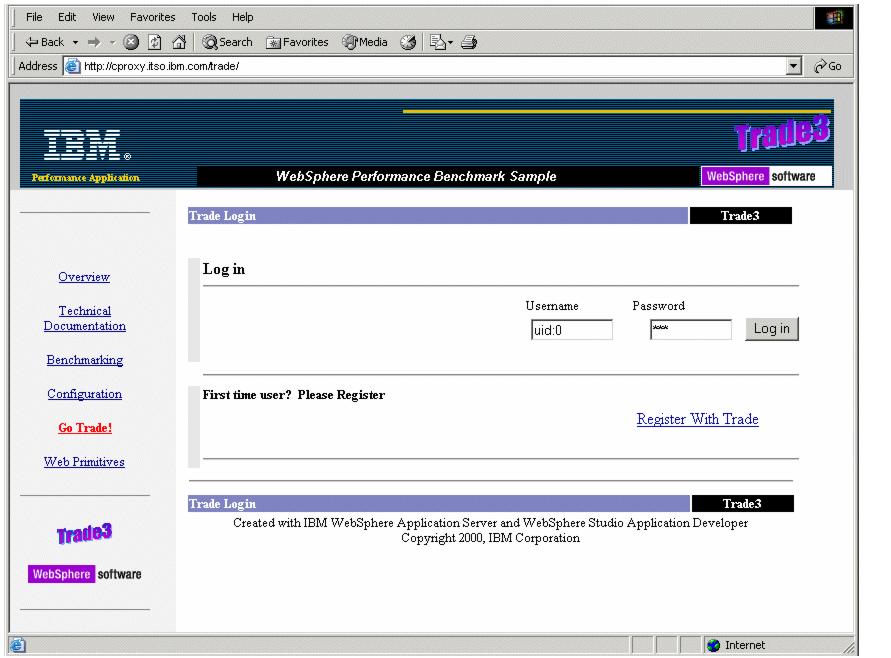Screen dimensions: 891x658
Task: Click the Trade3 logo in the banner
Action: (782, 134)
